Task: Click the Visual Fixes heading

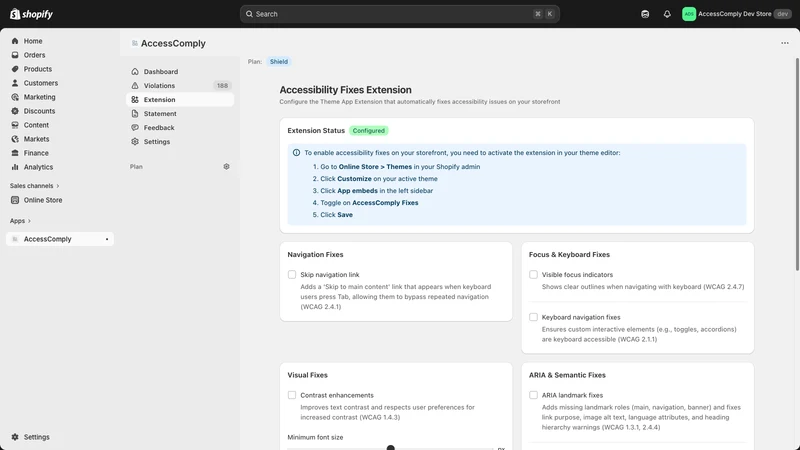Action: (x=308, y=375)
